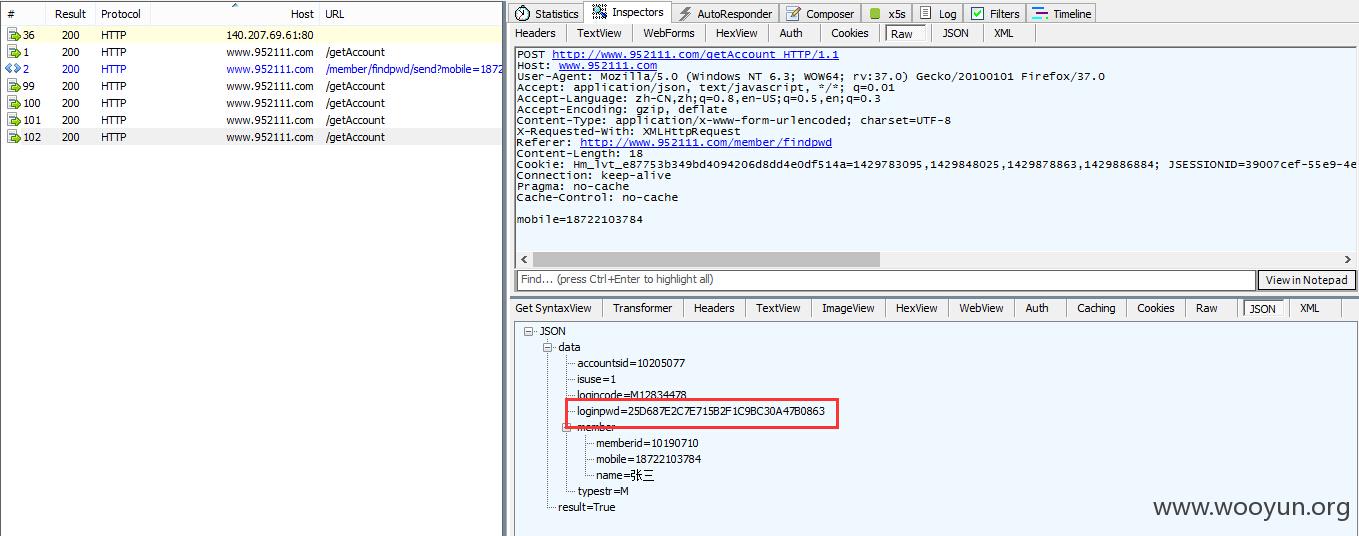
Task: Open response Transformer tab
Action: click(x=642, y=308)
